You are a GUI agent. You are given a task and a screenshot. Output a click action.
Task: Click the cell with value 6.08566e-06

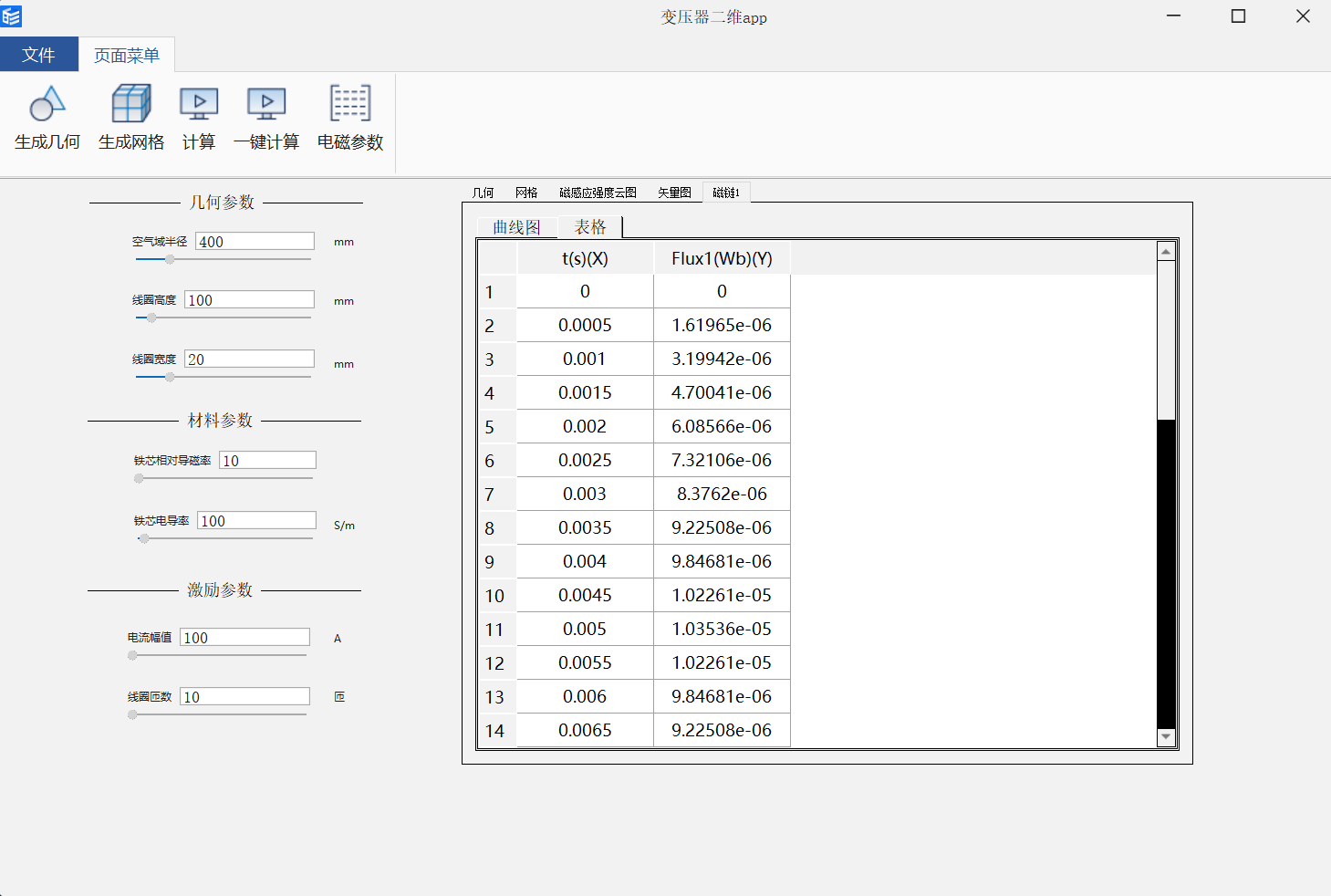pyautogui.click(x=722, y=427)
